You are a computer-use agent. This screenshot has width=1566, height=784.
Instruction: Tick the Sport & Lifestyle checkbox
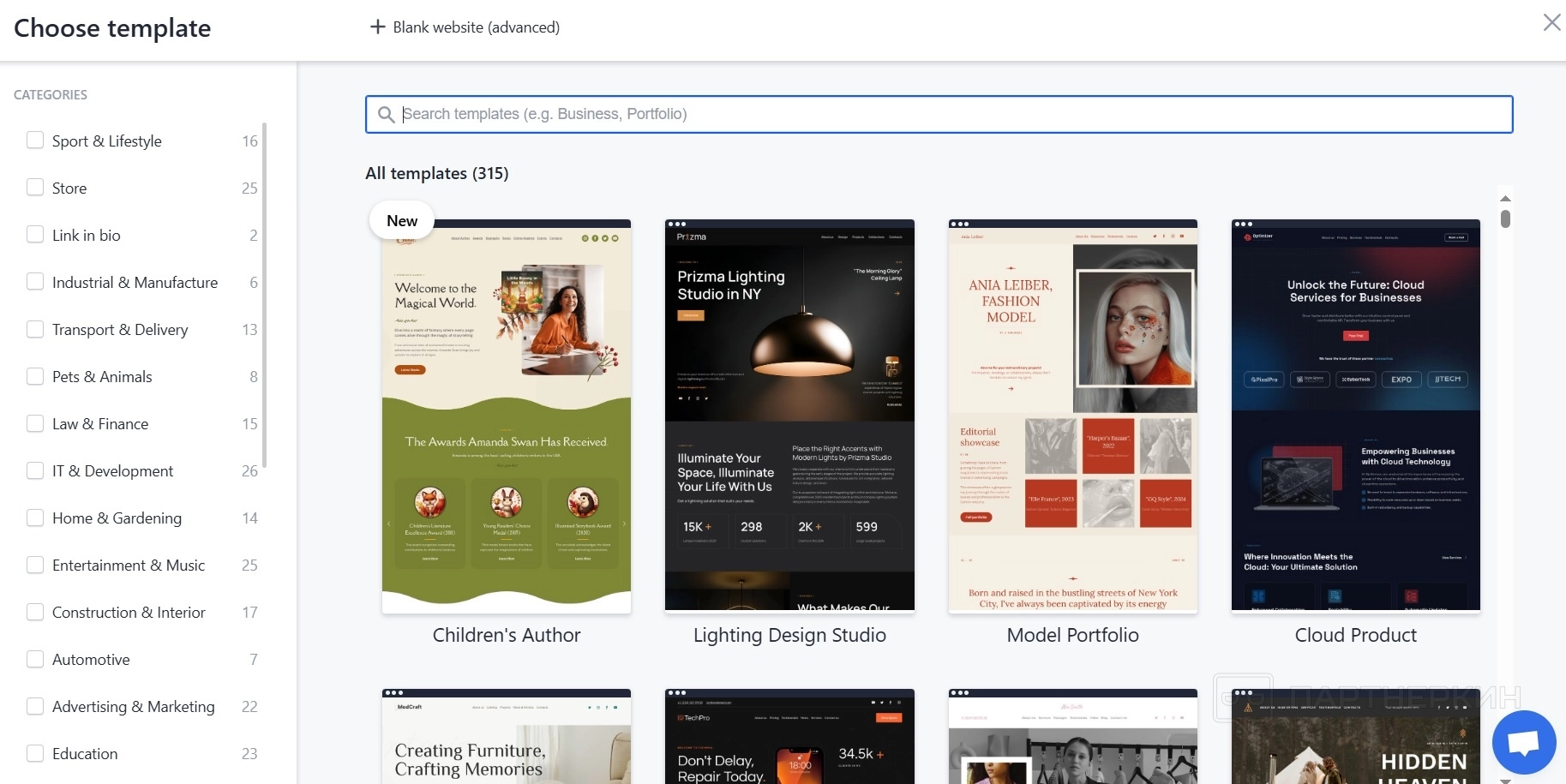pyautogui.click(x=35, y=140)
